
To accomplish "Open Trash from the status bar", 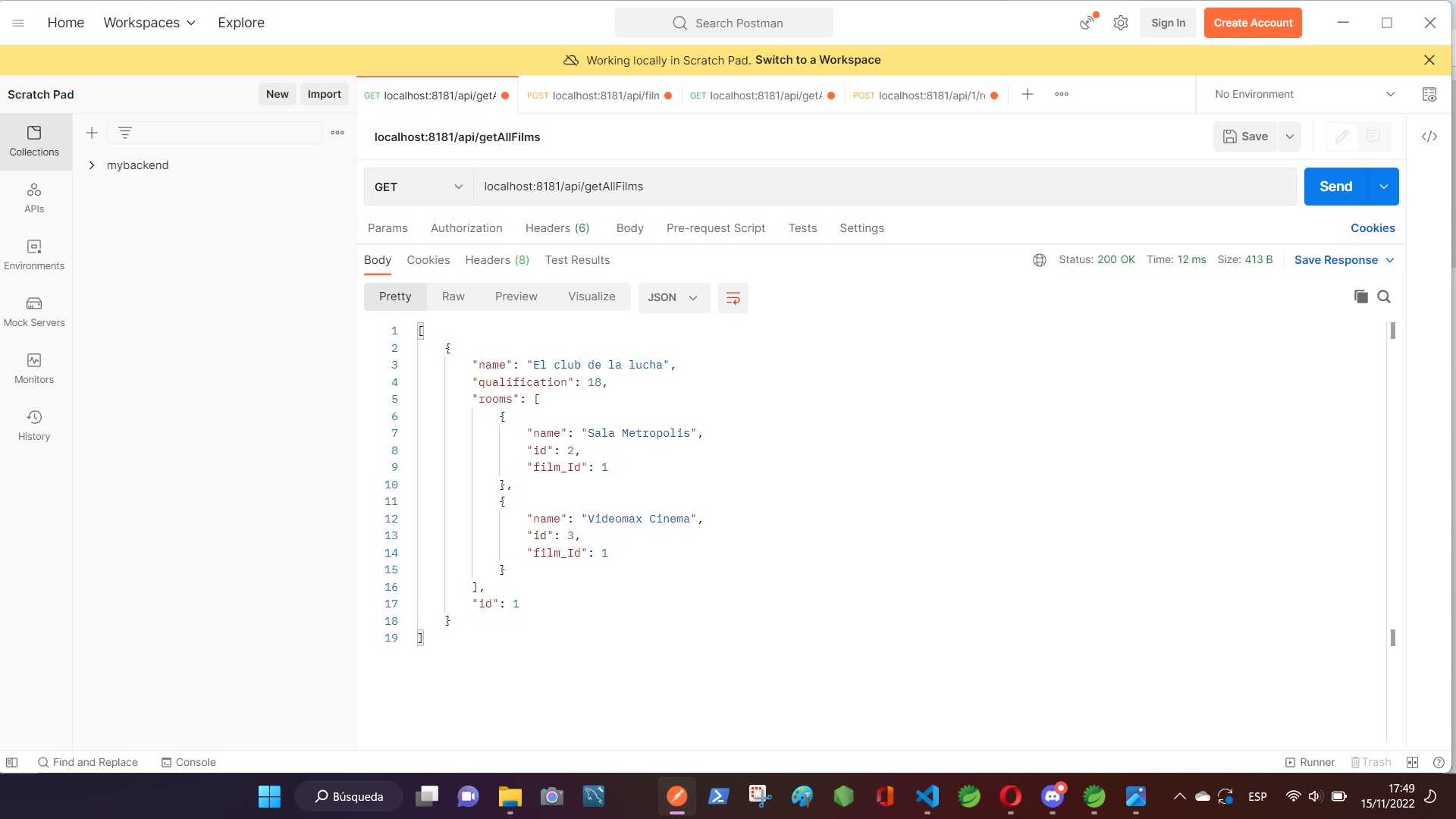I will (1371, 762).
